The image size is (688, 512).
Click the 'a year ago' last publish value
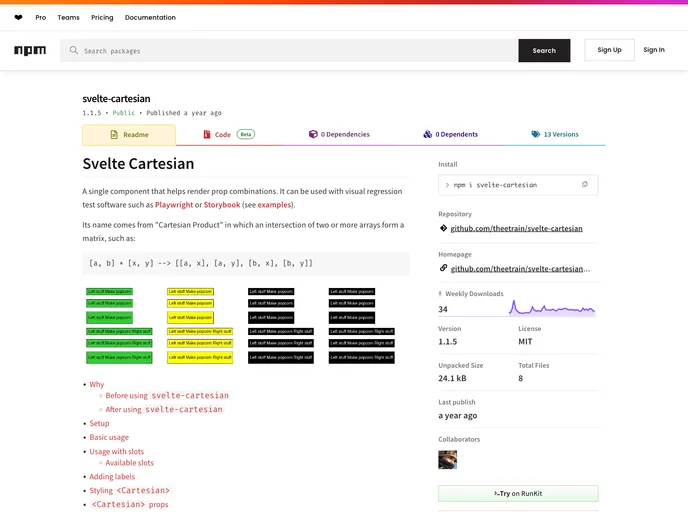click(458, 415)
